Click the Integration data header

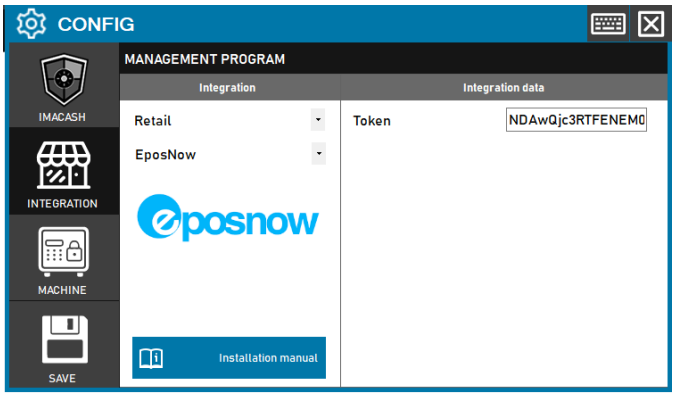click(x=503, y=88)
